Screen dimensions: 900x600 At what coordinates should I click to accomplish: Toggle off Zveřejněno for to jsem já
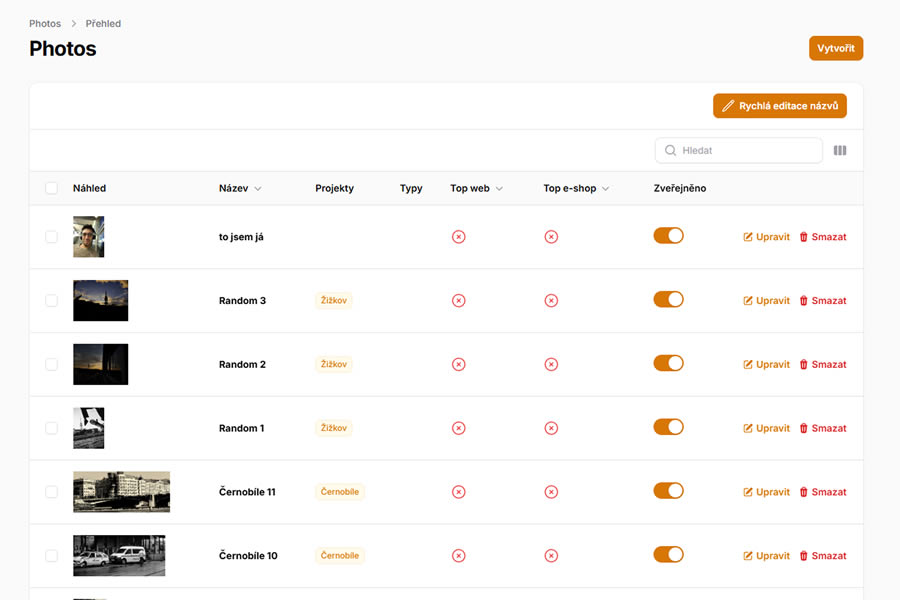668,236
